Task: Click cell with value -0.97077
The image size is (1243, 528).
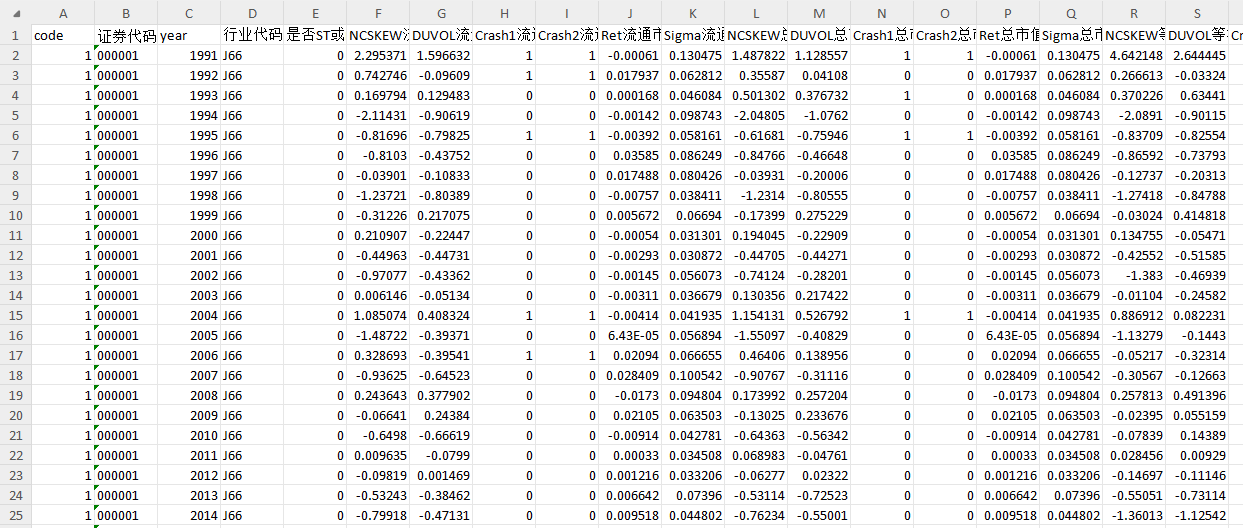Action: click(378, 275)
